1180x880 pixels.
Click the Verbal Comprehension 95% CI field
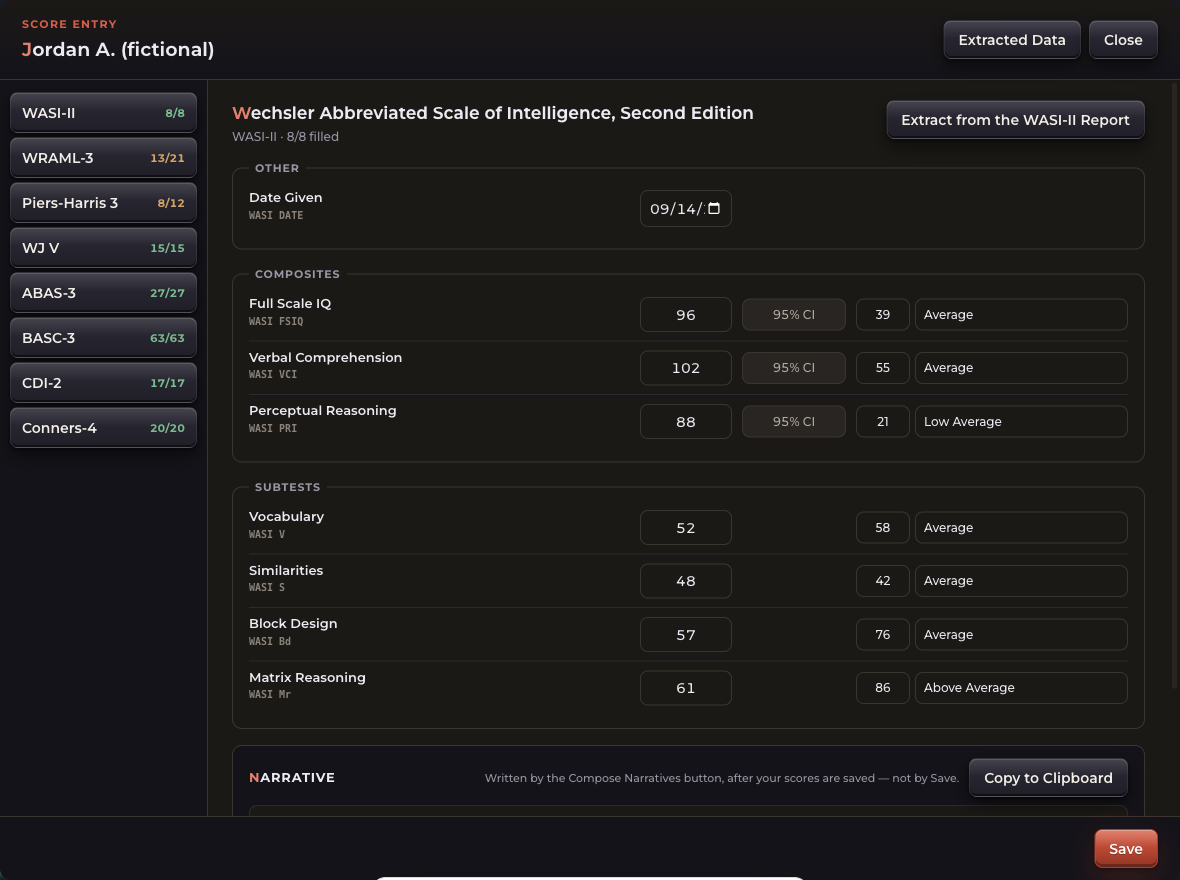coord(793,368)
